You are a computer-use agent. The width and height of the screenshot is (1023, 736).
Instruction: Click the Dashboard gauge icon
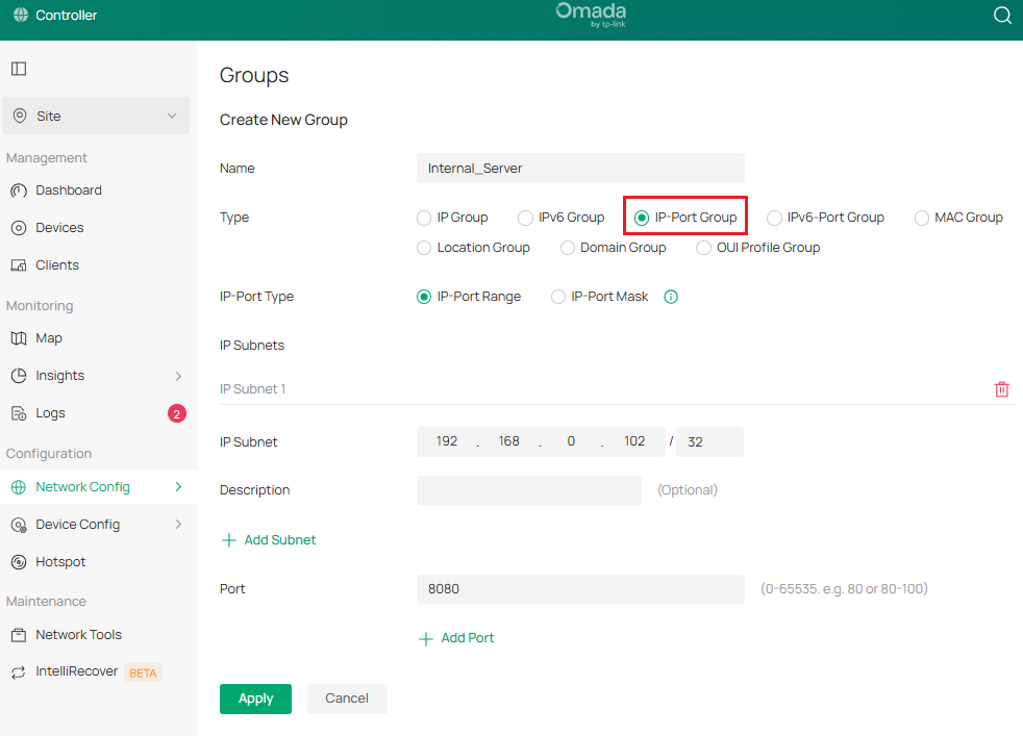point(19,191)
